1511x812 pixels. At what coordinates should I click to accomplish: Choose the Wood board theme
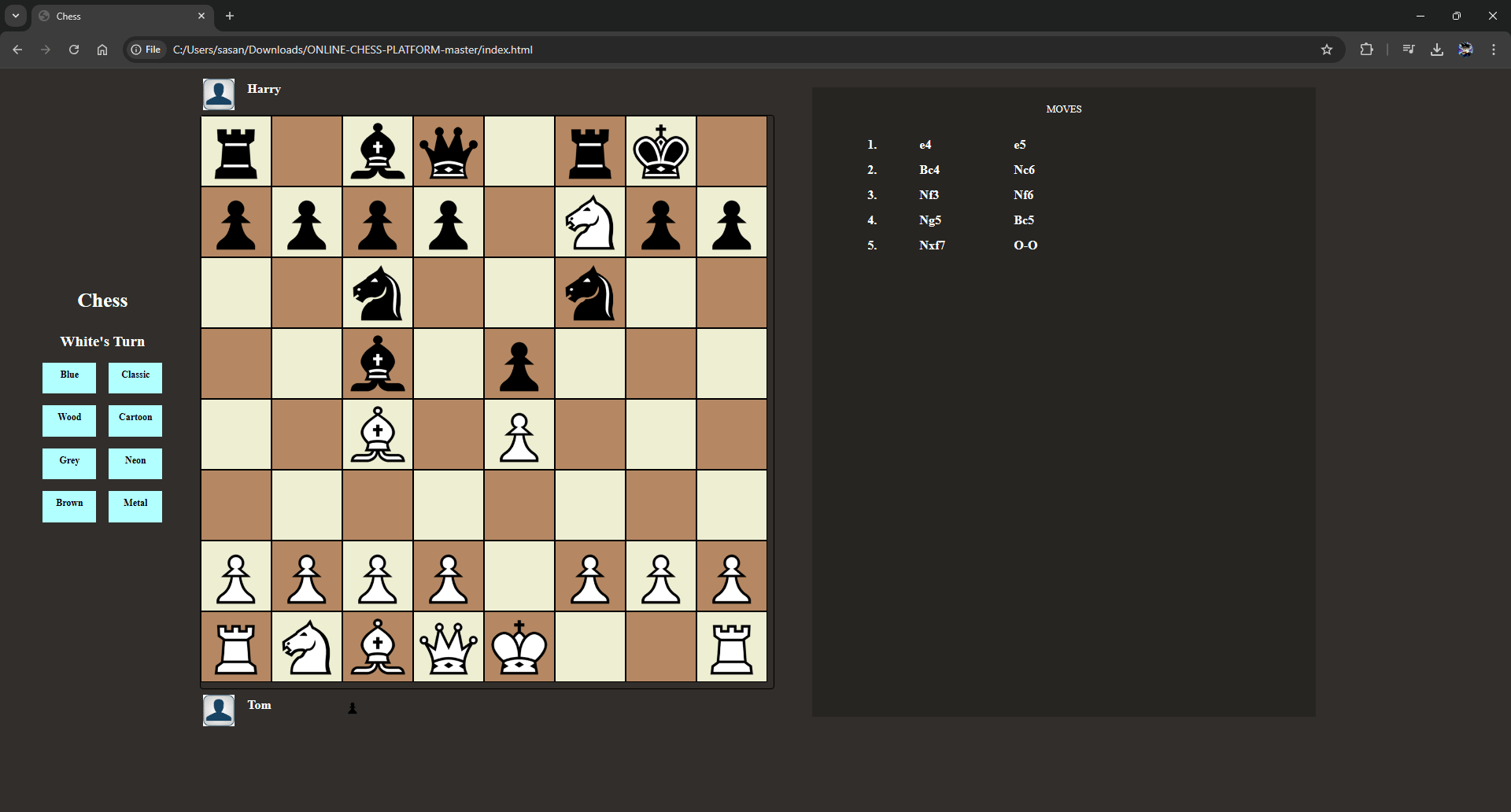69,420
